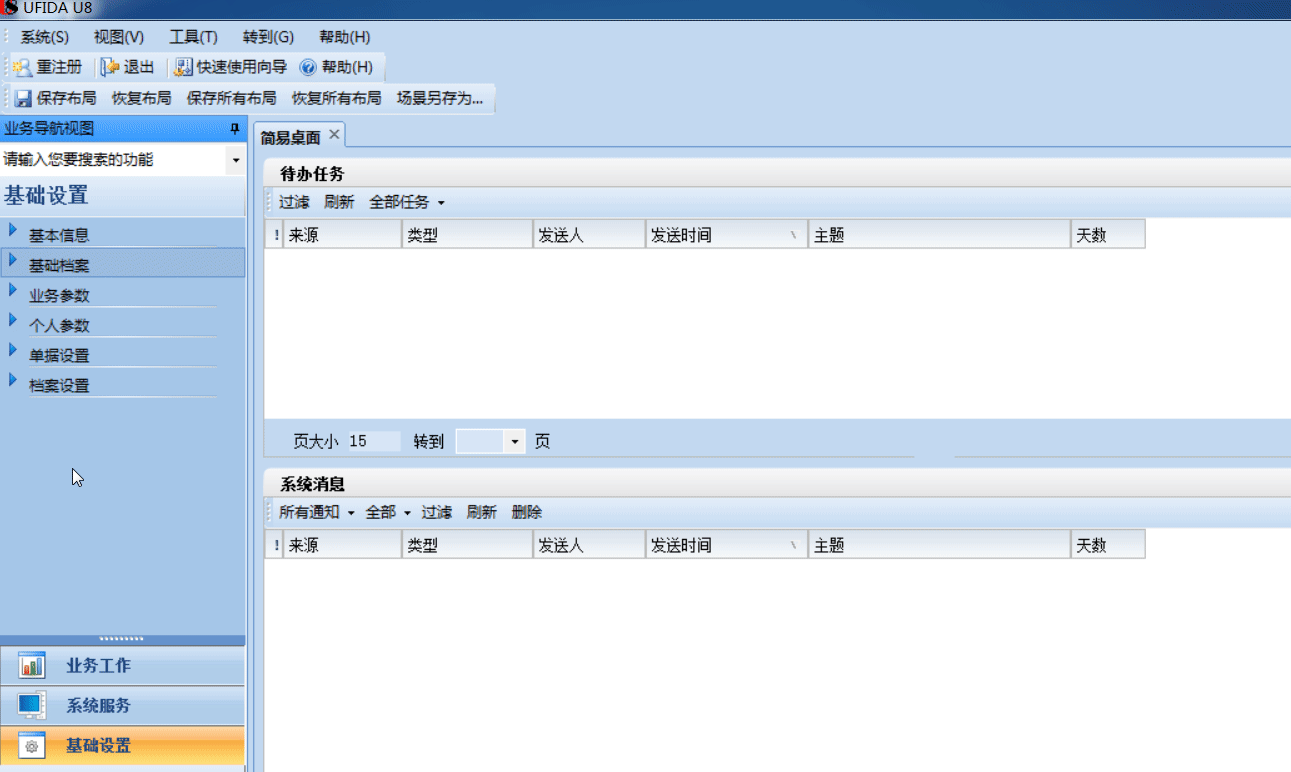Viewport: 1291px width, 772px height.
Task: Sort 系统消息 by 发送人 column
Action: 589,545
